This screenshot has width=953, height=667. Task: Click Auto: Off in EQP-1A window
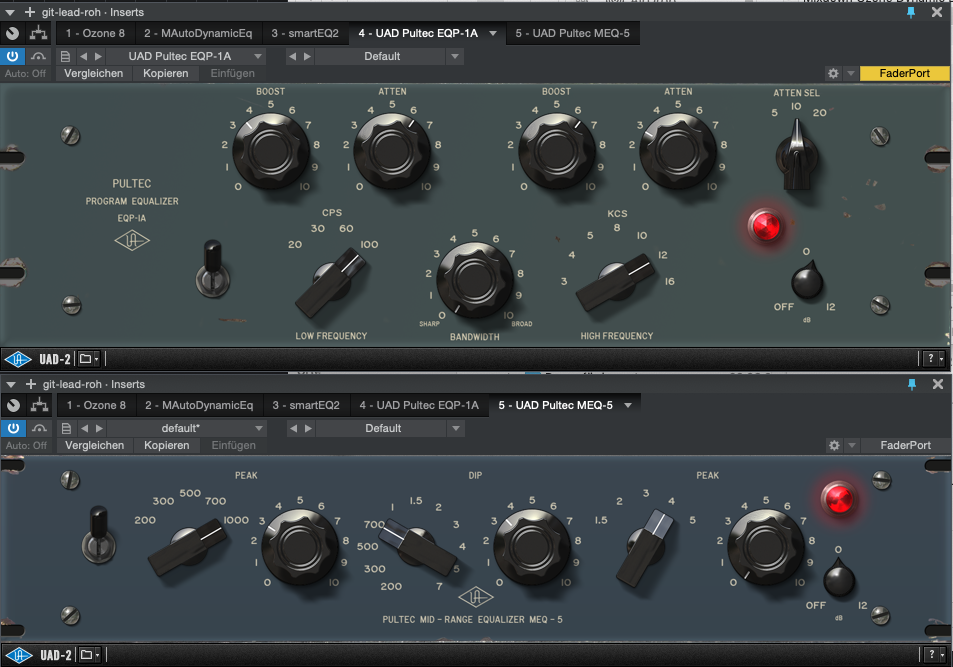(x=26, y=73)
